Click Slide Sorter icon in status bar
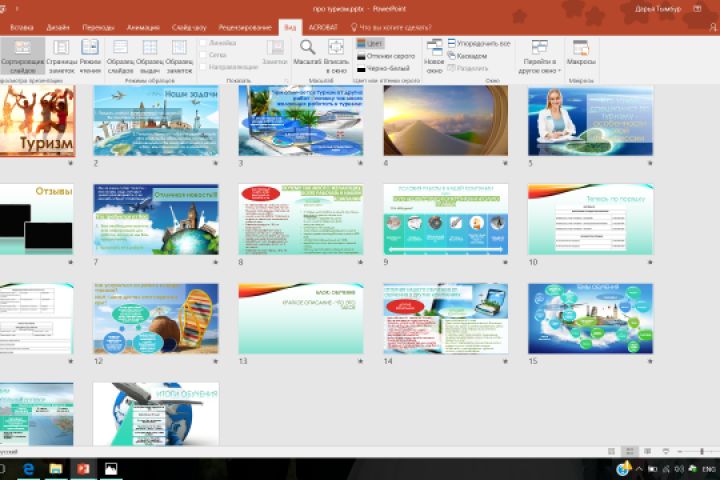Screen dimensions: 720x480 630,452
